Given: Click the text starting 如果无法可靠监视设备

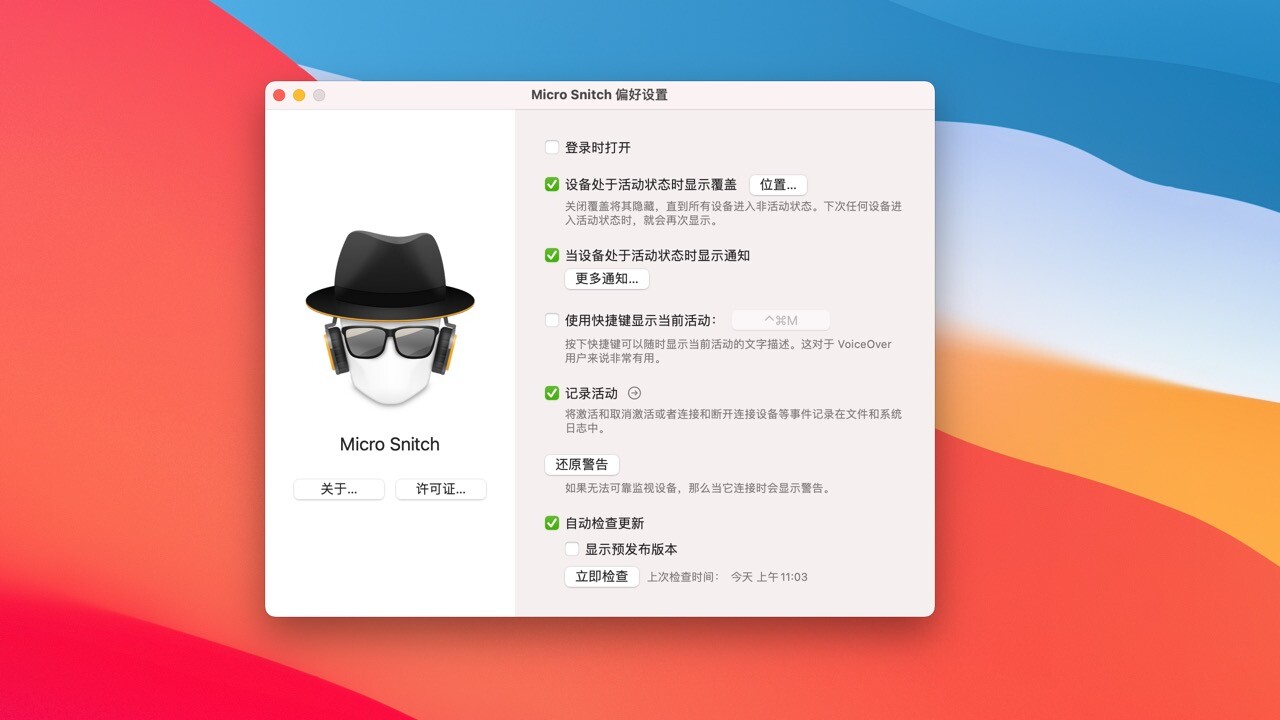Looking at the screenshot, I should [x=698, y=489].
